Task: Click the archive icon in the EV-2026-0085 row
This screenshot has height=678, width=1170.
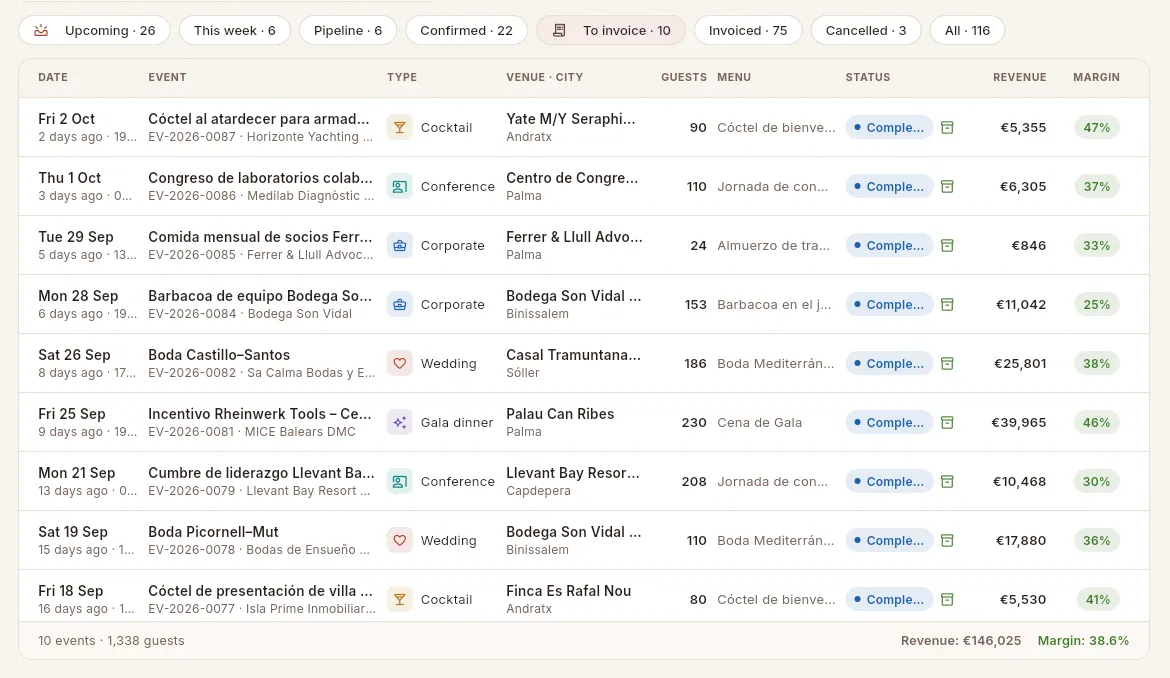Action: point(947,245)
